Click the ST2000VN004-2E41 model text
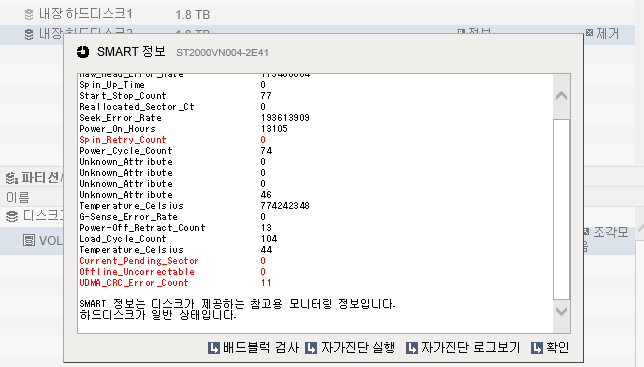Viewport: 644px width, 367px height. tap(222, 53)
